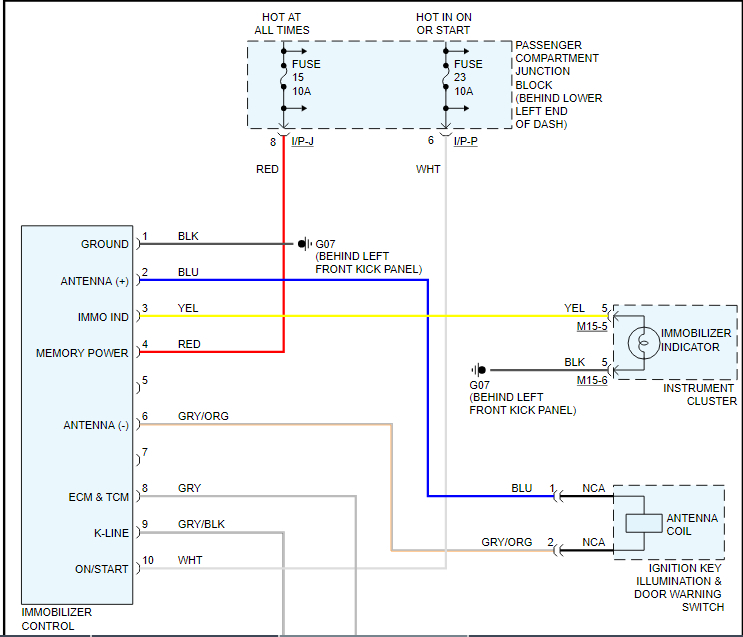Follow the M15-5 connector link
The width and height of the screenshot is (743, 637).
tap(592, 327)
